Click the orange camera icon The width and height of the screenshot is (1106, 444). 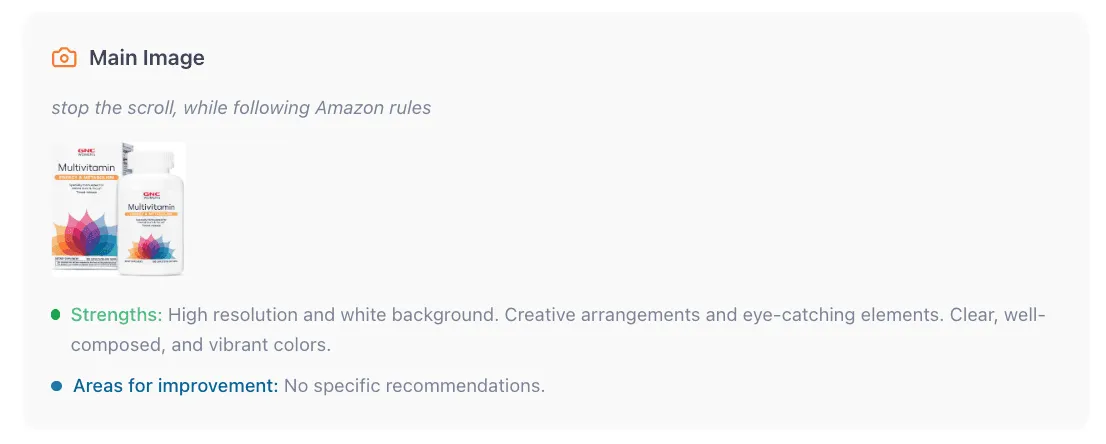63,58
